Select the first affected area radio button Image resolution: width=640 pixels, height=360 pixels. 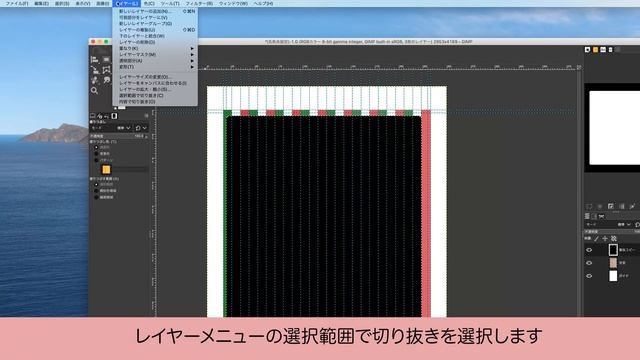[96, 184]
